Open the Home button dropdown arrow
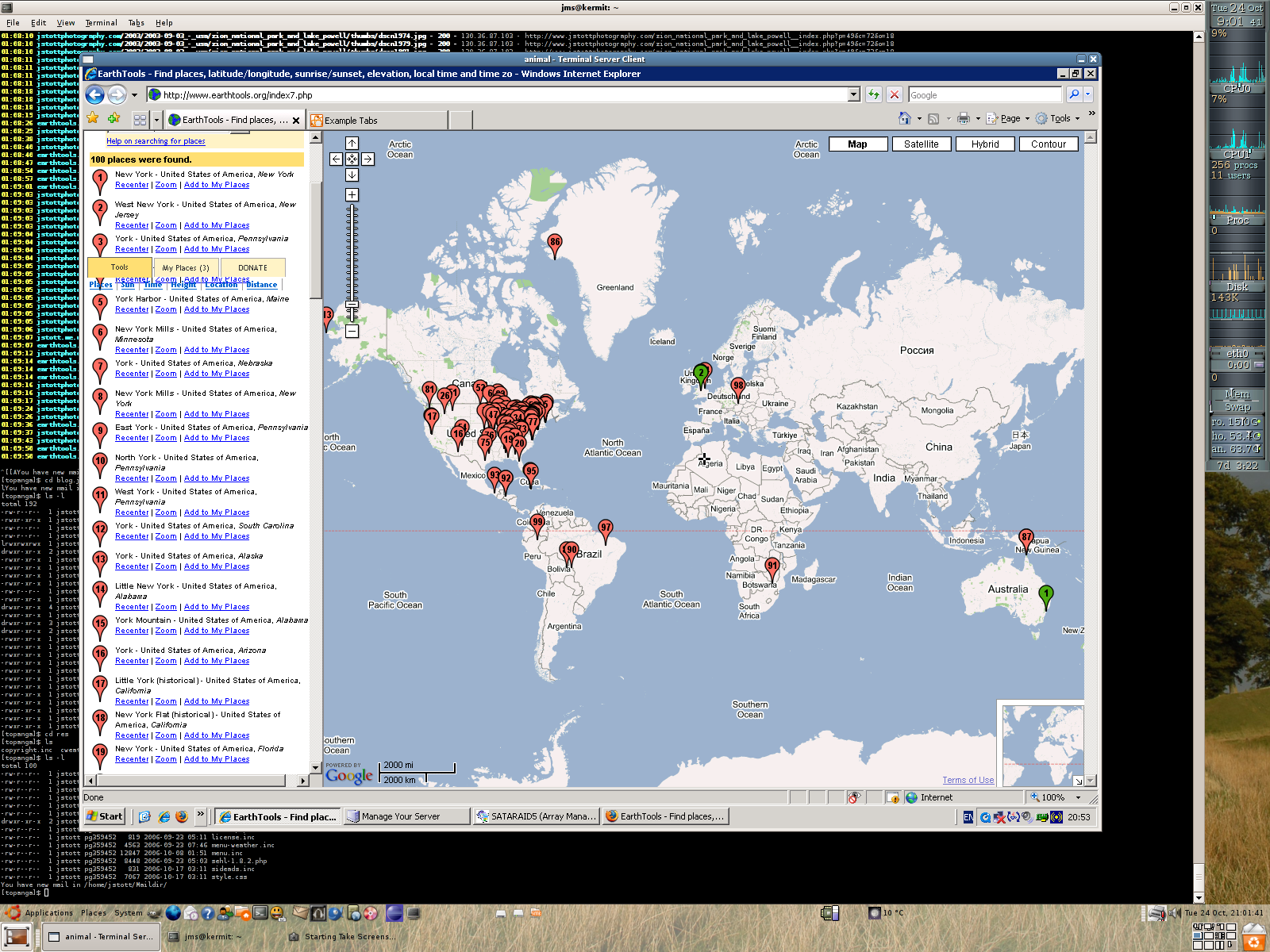The width and height of the screenshot is (1270, 952). coord(919,119)
